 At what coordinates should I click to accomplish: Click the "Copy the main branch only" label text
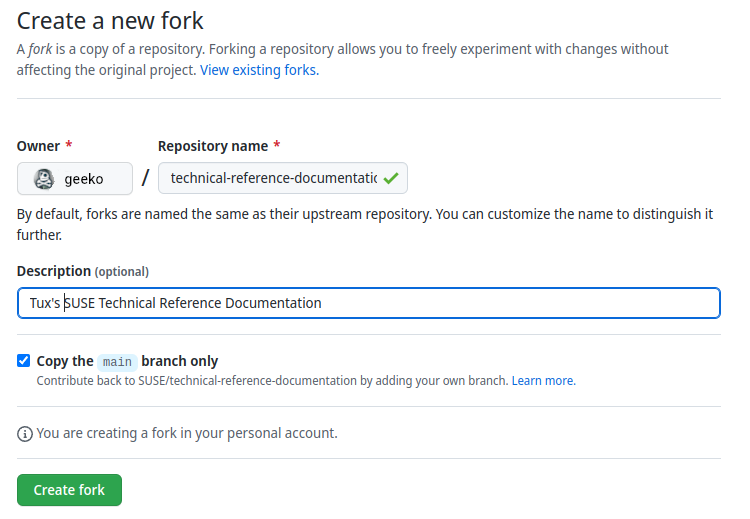(x=127, y=361)
